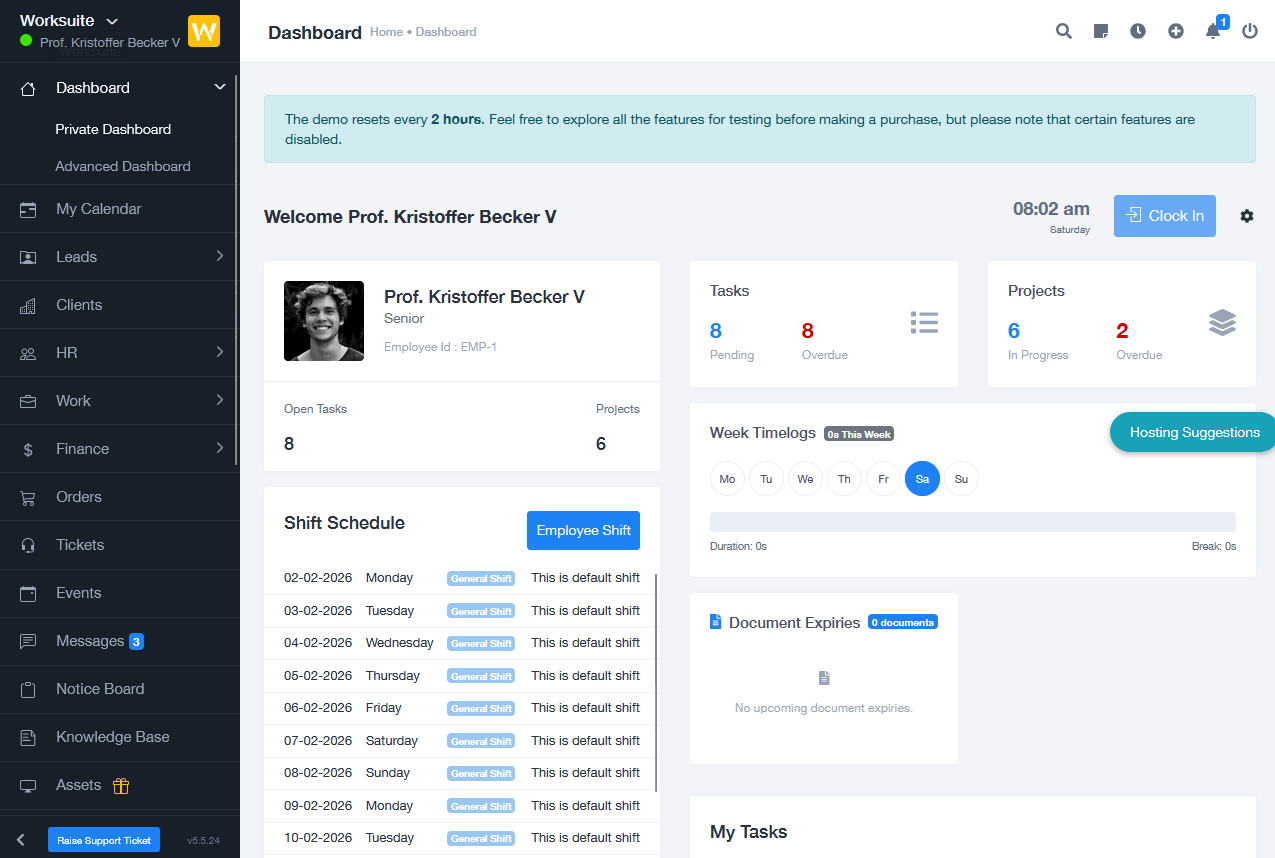Open Advanced Dashboard from sidebar
1275x858 pixels.
[x=122, y=166]
